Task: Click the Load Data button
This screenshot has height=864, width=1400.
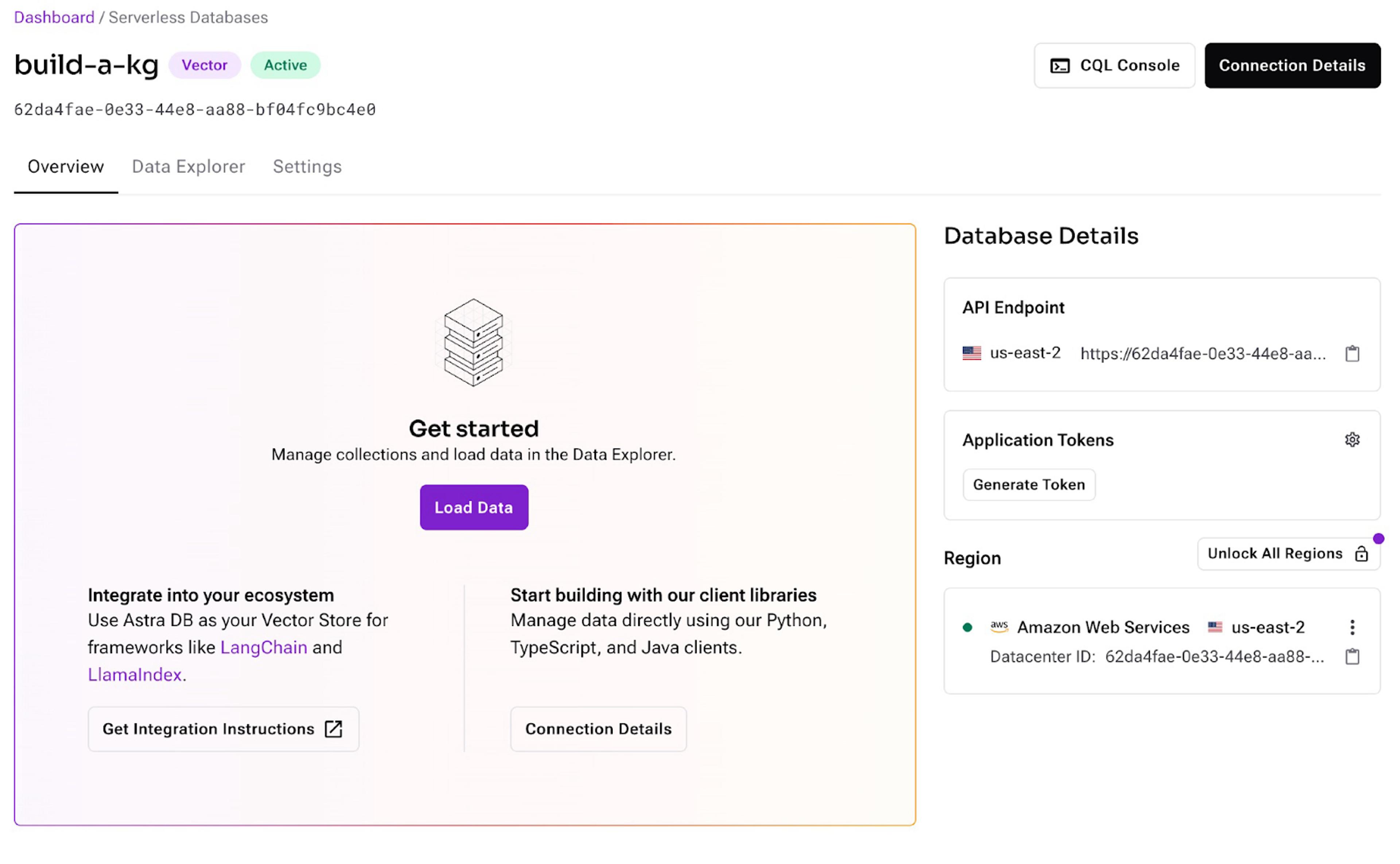Action: (x=474, y=507)
